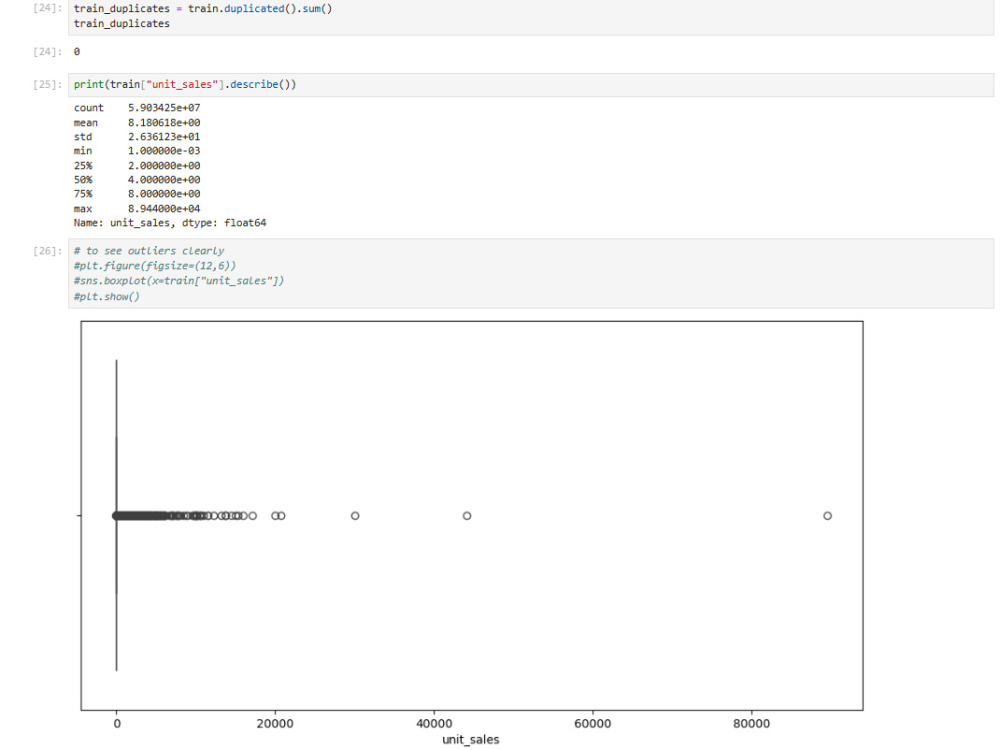
Task: Click the describe() code cell [25]
Action: point(531,85)
